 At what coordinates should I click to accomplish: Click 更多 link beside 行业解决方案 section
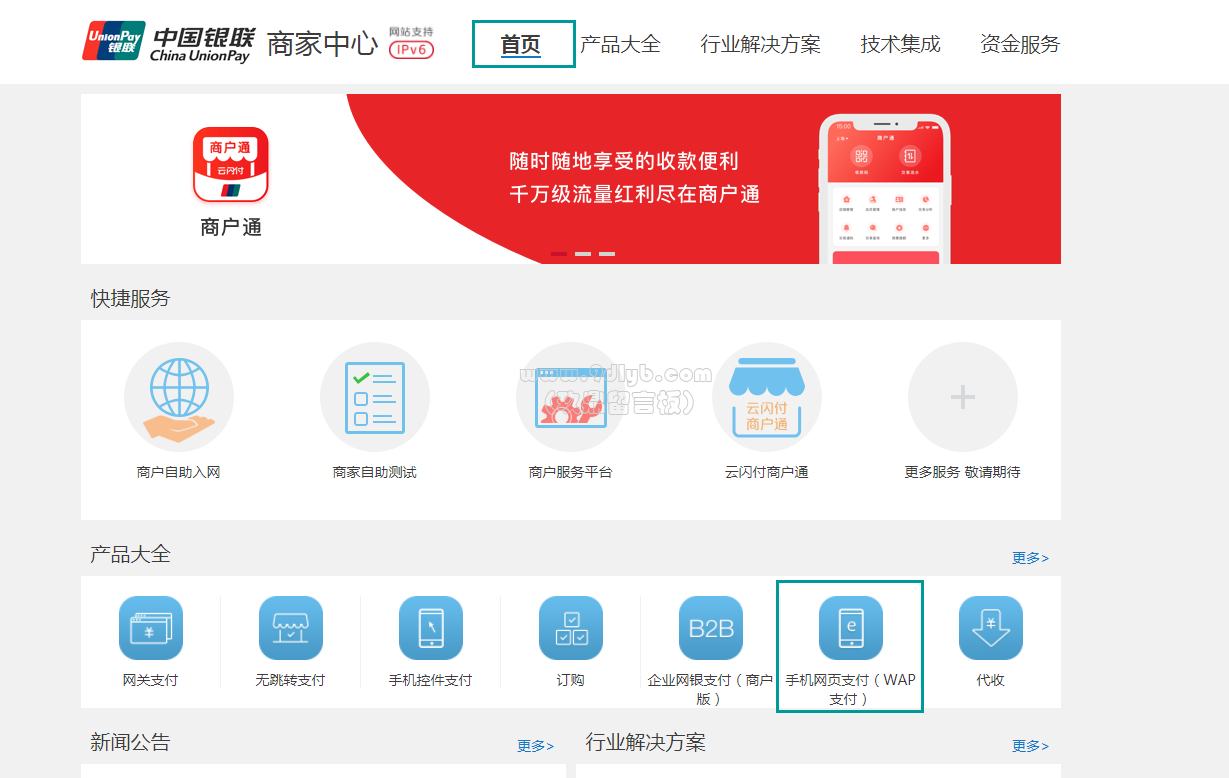click(1030, 746)
